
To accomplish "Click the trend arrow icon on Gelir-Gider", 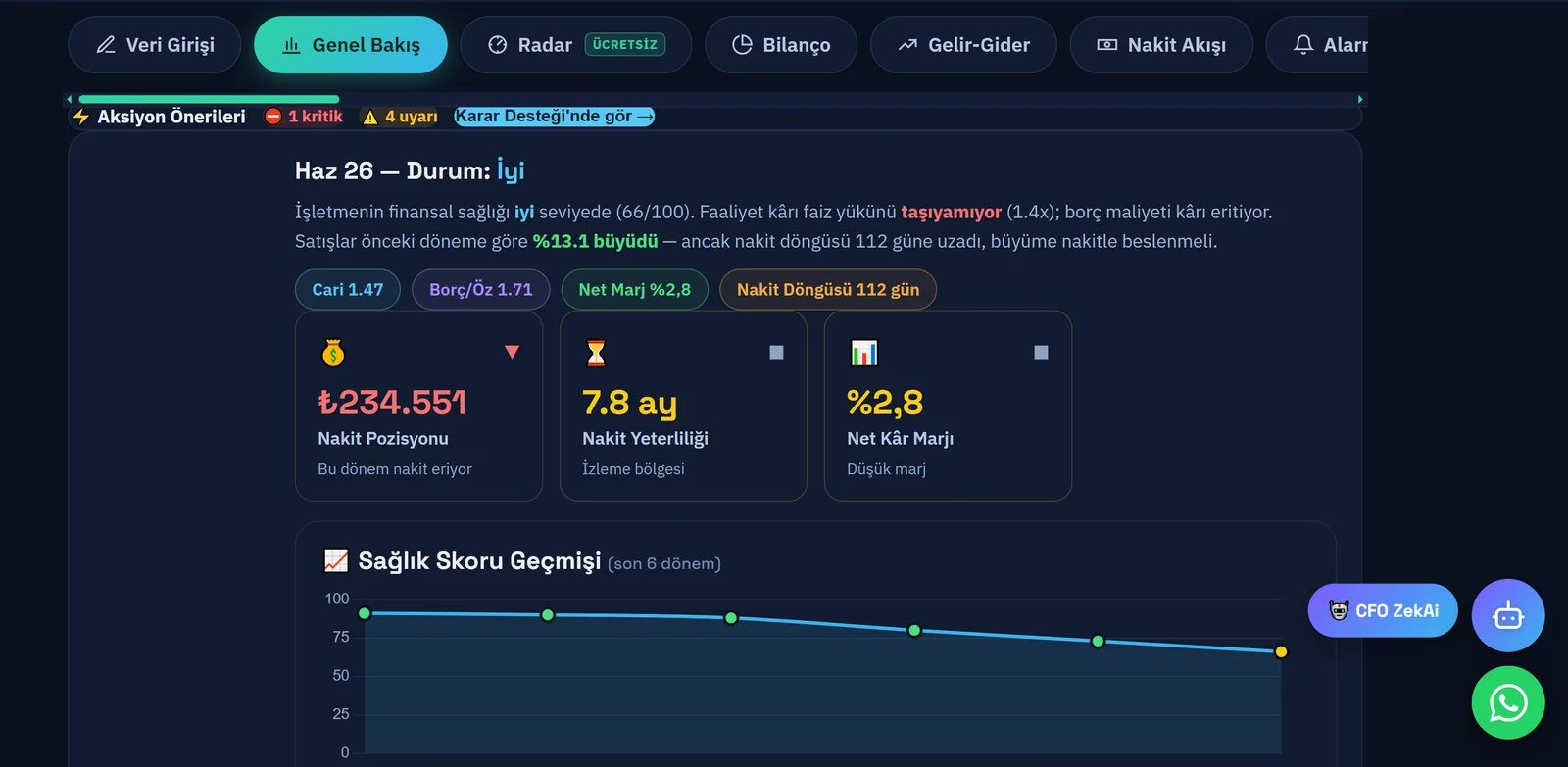I will [x=907, y=45].
